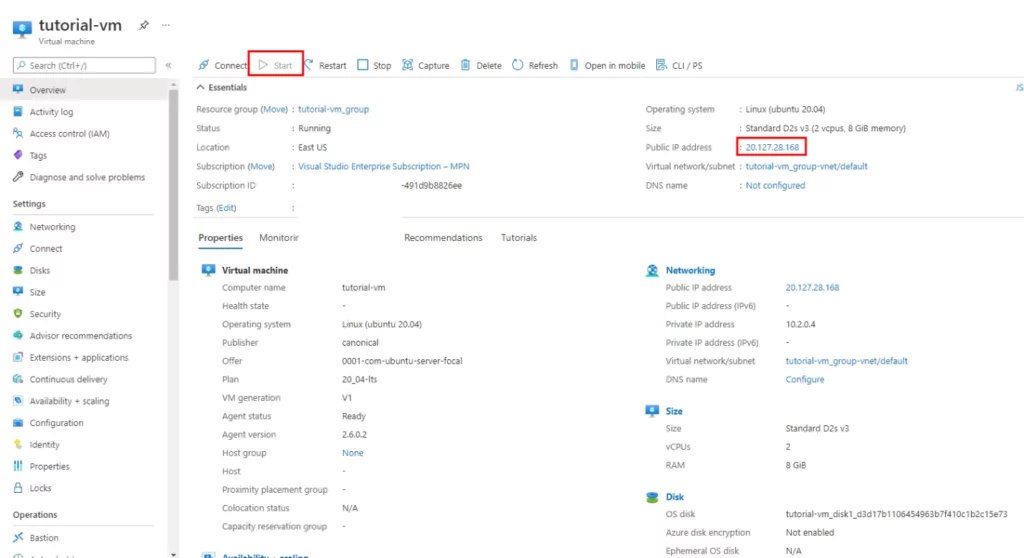Viewport: 1024px width, 558px height.
Task: Switch to the Recommendations tab
Action: [x=443, y=238]
